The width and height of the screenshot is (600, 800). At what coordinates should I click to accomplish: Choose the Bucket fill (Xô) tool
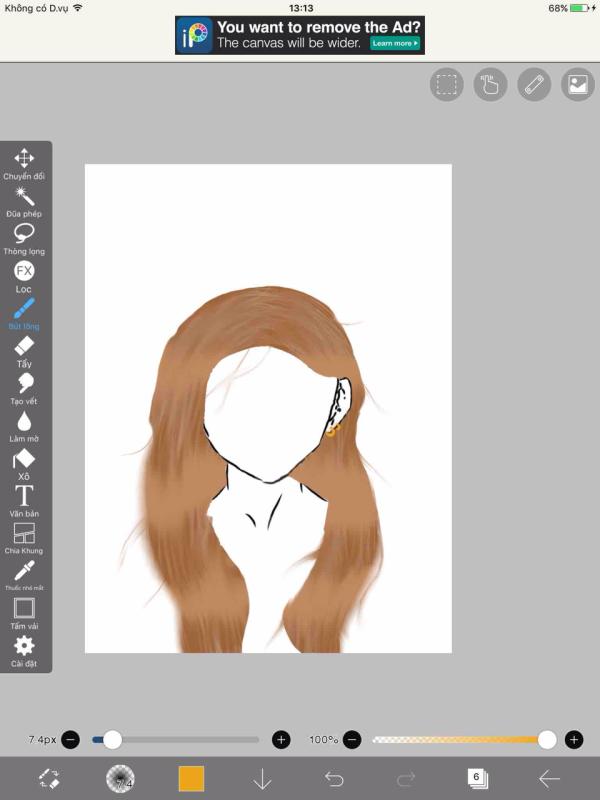click(24, 460)
